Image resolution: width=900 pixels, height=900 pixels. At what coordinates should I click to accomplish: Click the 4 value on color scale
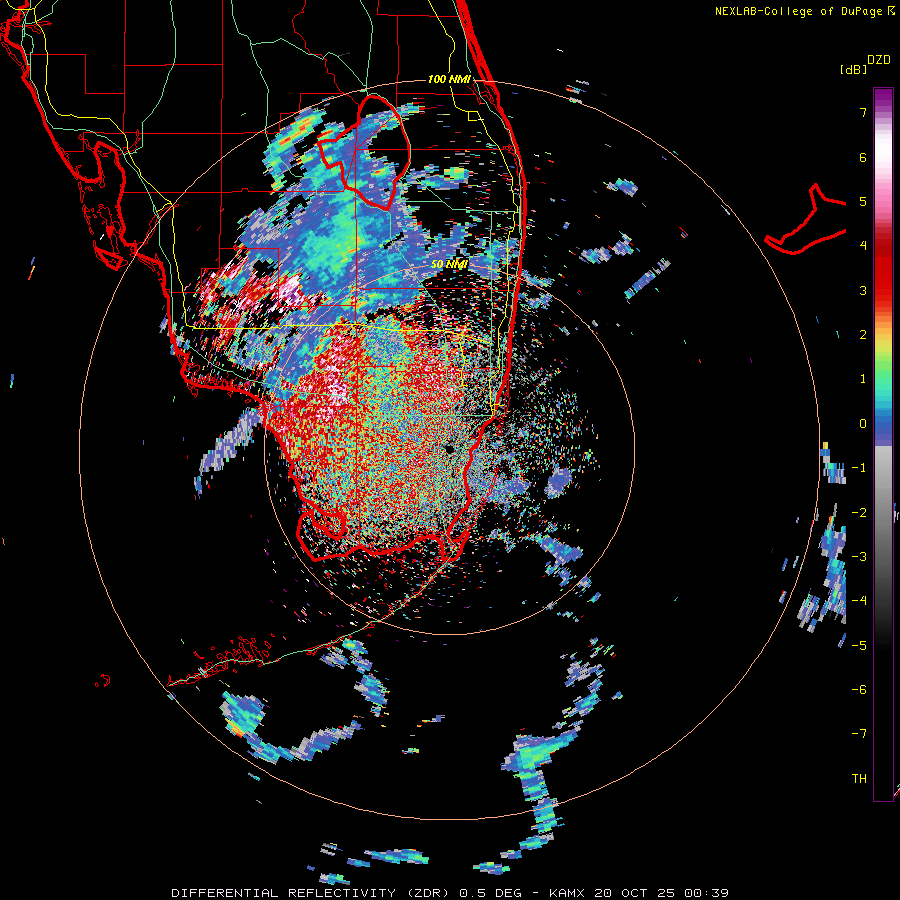863,246
